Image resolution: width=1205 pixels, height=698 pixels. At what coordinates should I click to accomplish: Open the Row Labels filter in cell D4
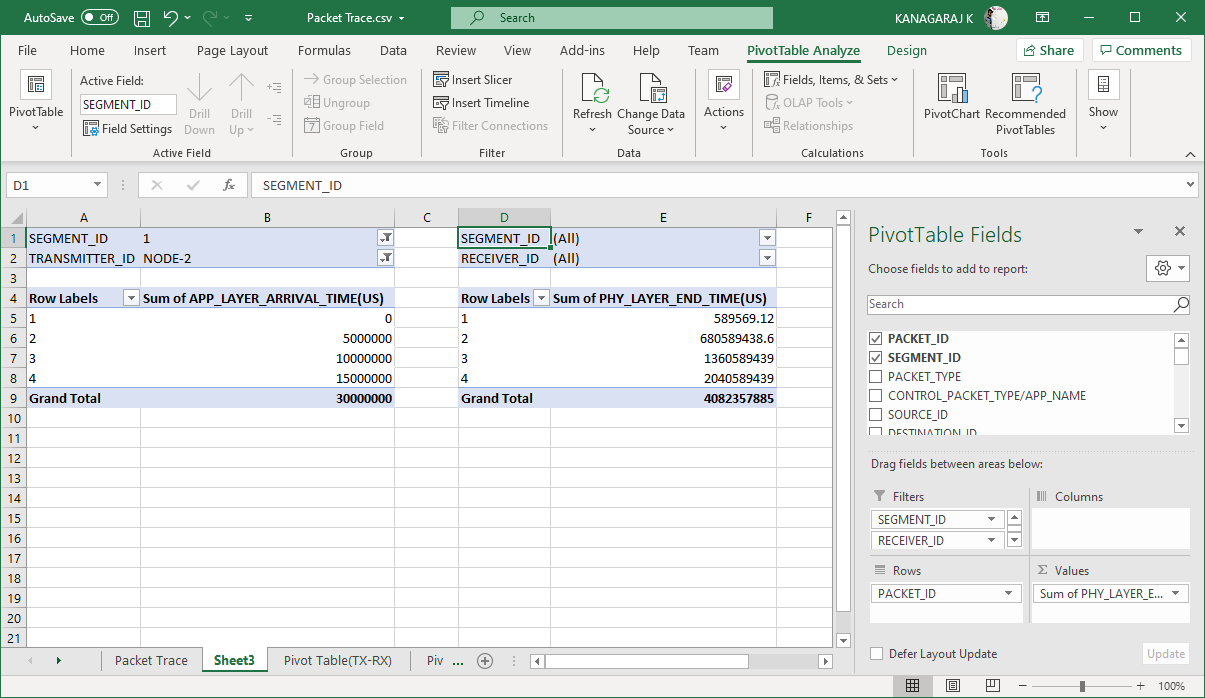(541, 298)
